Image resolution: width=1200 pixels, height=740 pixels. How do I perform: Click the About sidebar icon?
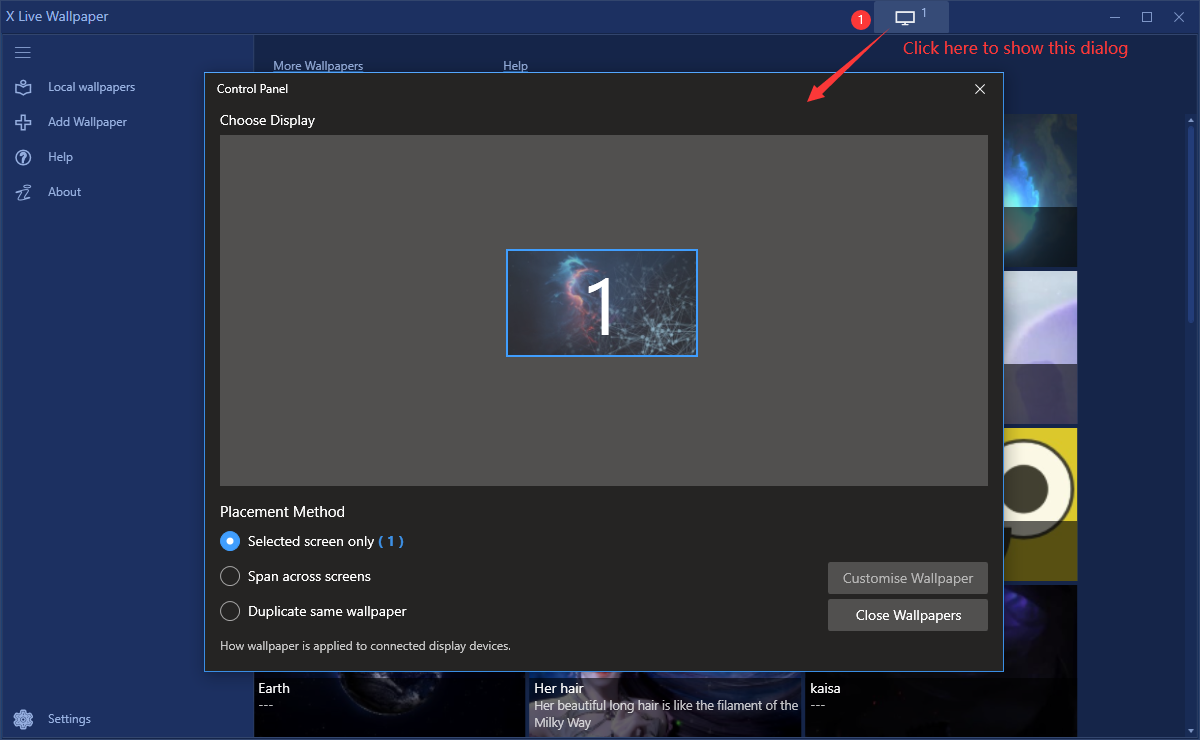point(23,192)
